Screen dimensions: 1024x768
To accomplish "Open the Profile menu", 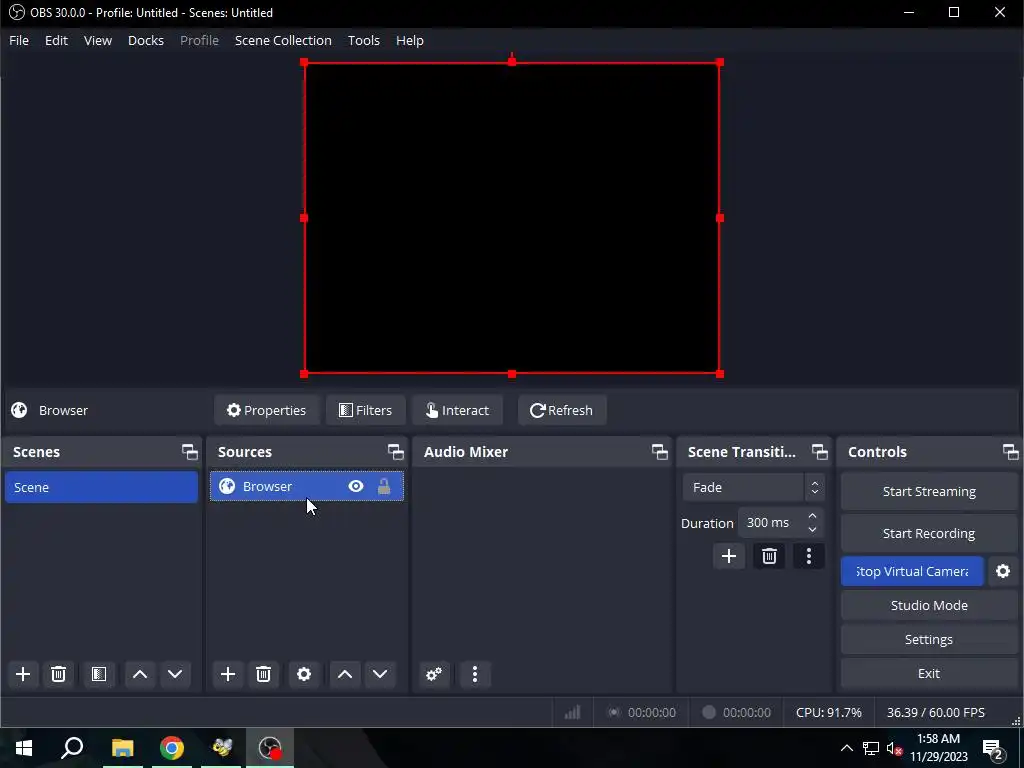I will 199,40.
